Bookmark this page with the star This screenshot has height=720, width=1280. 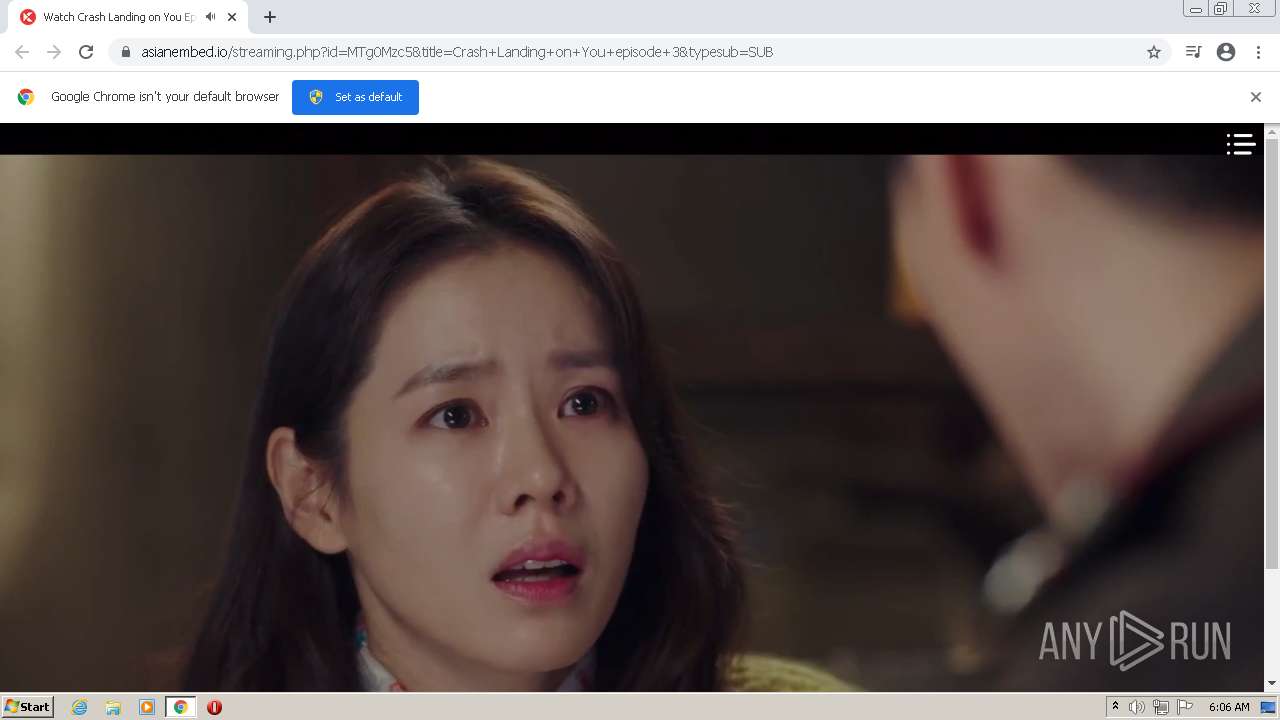1154,52
